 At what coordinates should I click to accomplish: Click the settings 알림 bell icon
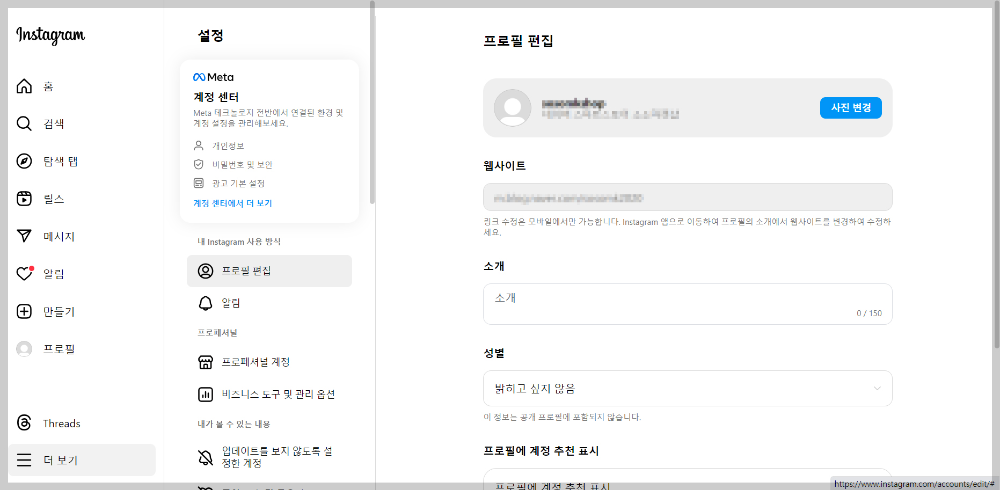point(205,302)
